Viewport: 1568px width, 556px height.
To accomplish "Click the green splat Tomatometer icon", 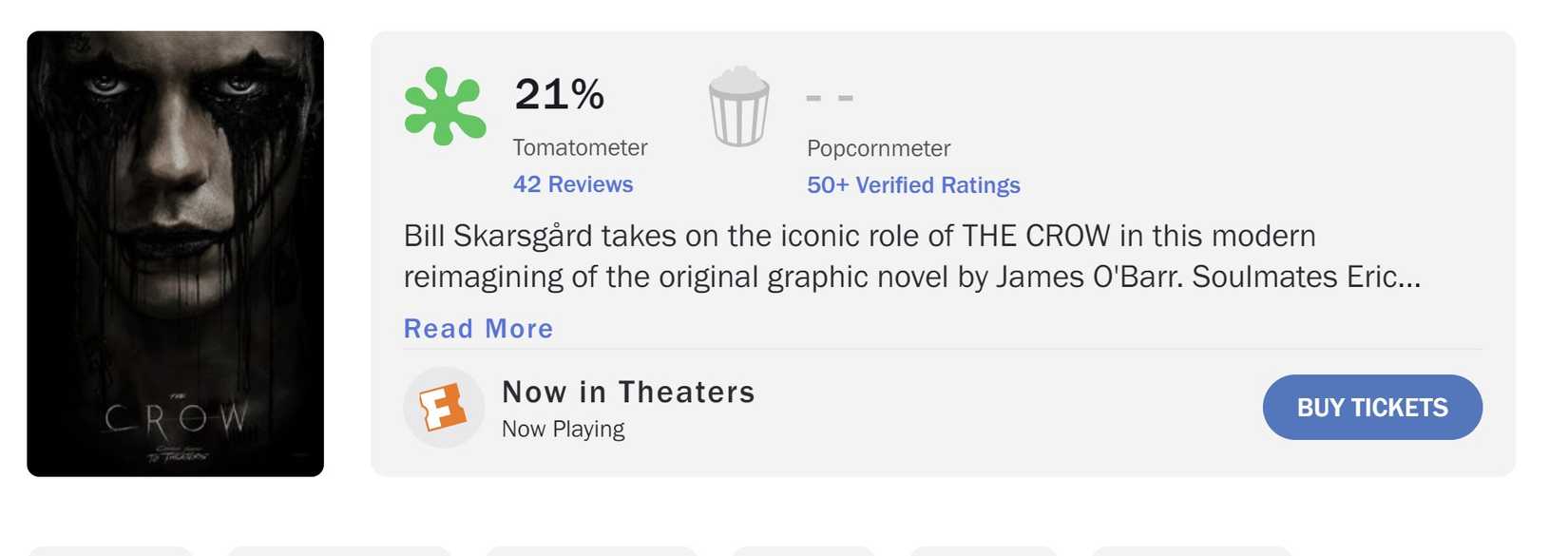I will coord(445,106).
